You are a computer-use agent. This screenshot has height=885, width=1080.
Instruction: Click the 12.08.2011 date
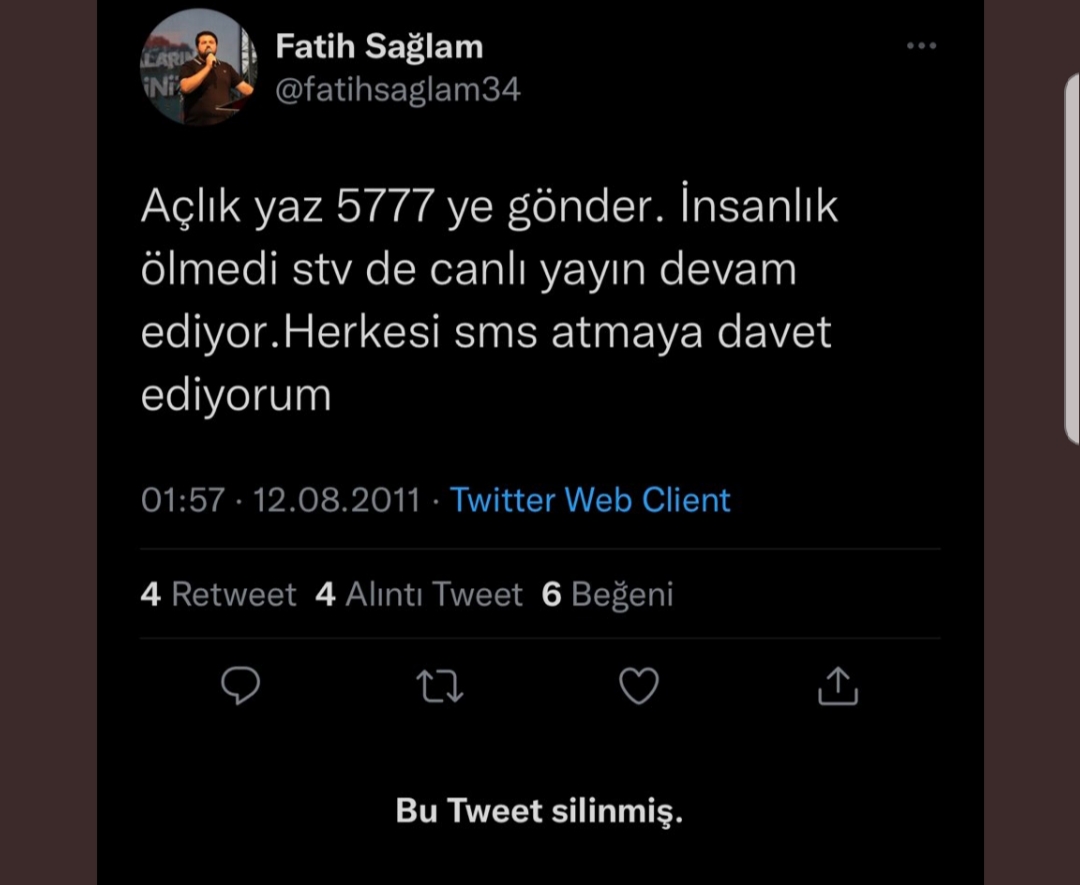click(337, 500)
